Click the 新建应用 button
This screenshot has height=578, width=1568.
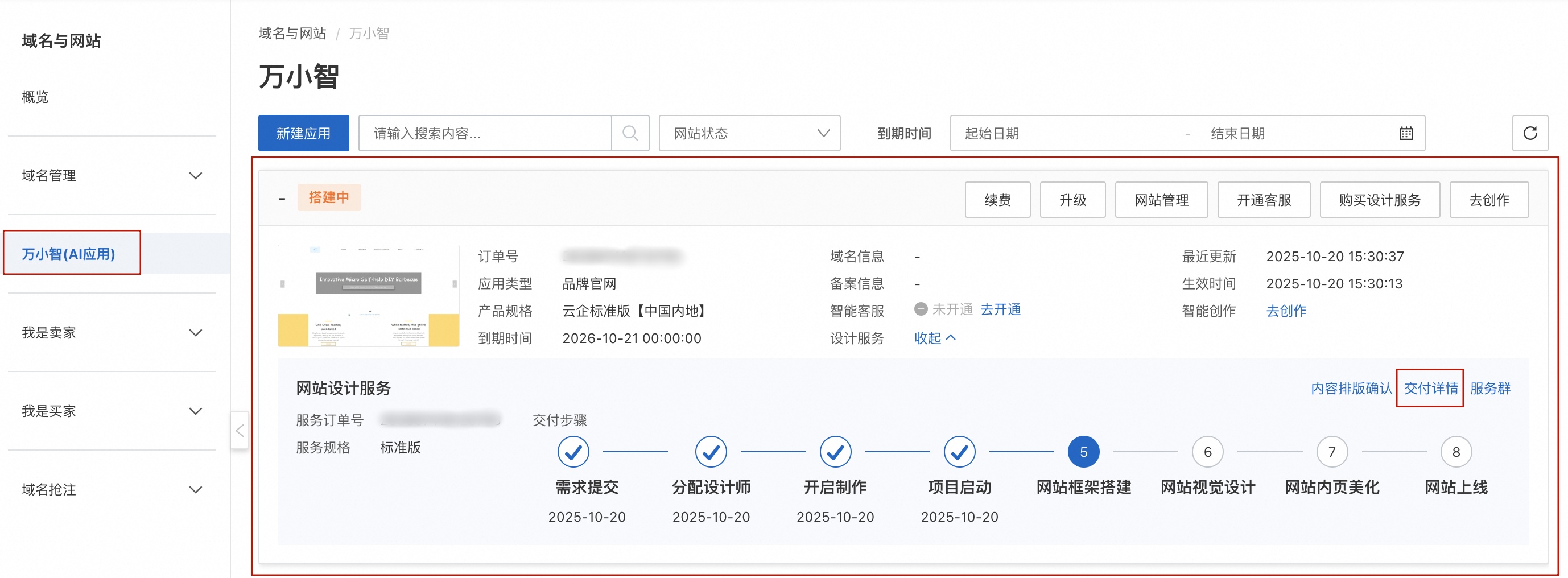pyautogui.click(x=303, y=133)
